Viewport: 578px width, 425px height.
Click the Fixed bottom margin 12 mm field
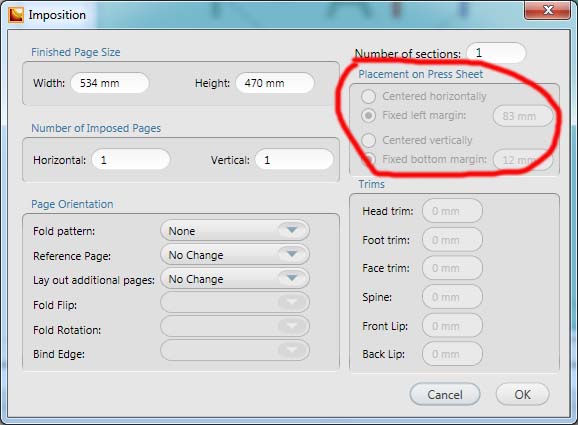tap(523, 160)
